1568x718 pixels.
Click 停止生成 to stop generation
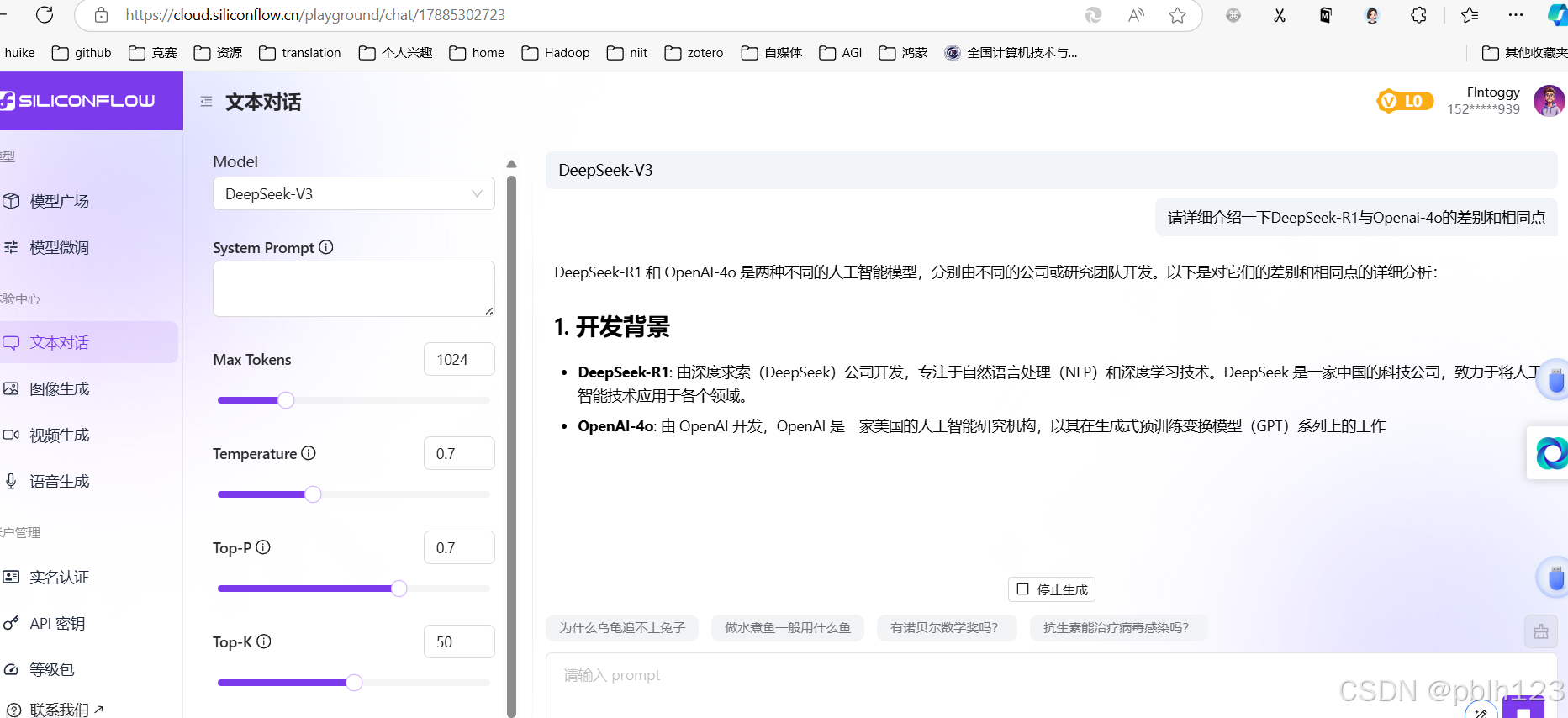(1052, 589)
